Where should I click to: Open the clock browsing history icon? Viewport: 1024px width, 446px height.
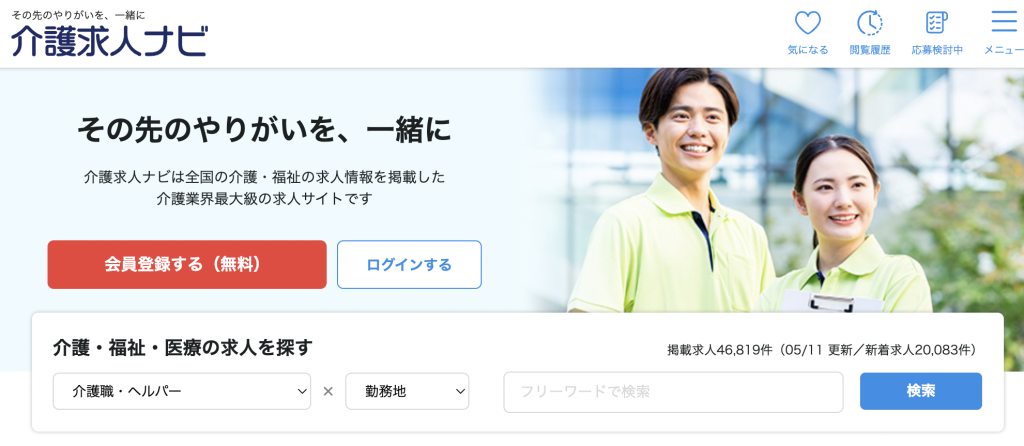pyautogui.click(x=870, y=24)
